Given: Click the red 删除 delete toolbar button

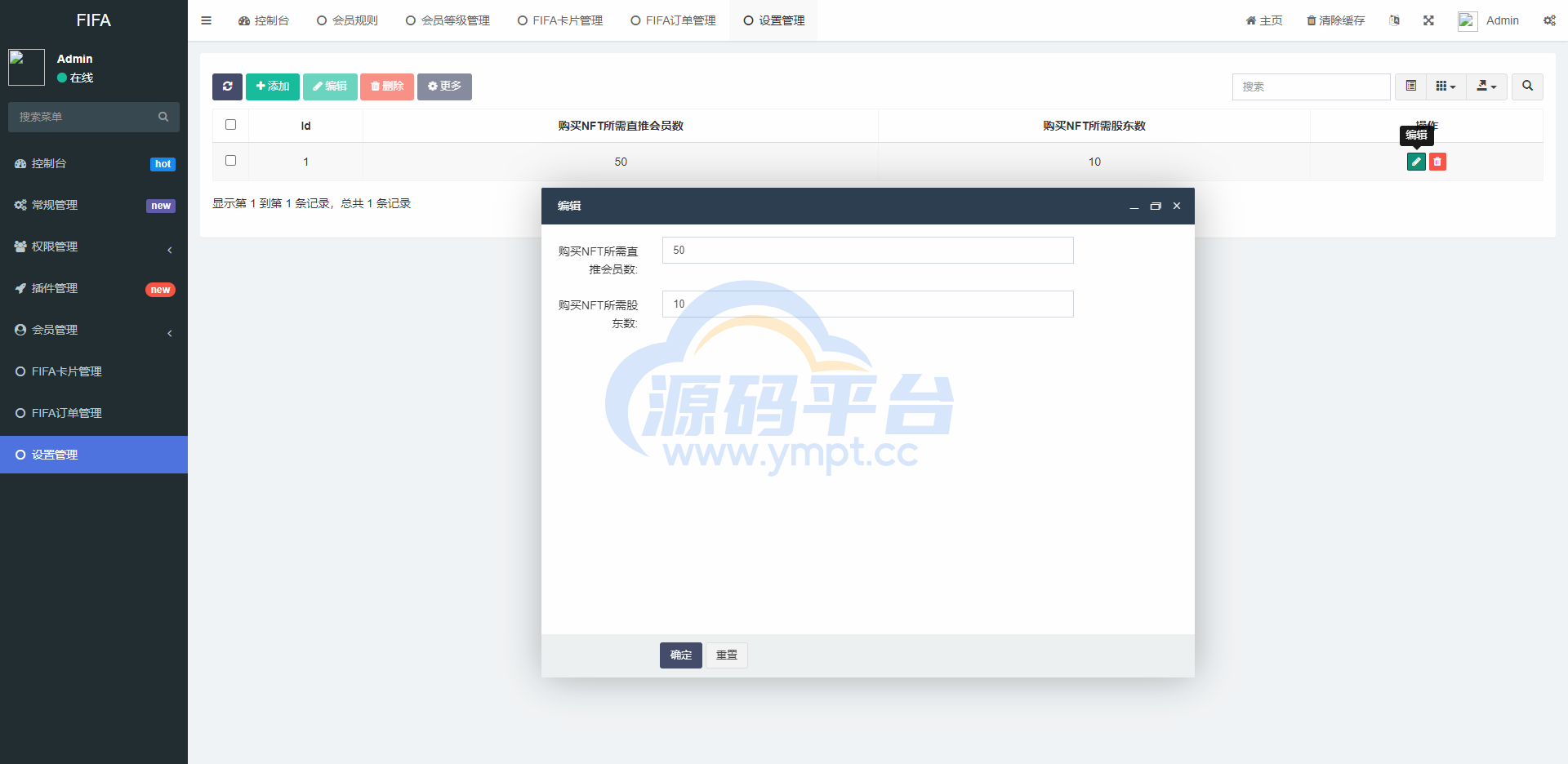Looking at the screenshot, I should (x=387, y=87).
